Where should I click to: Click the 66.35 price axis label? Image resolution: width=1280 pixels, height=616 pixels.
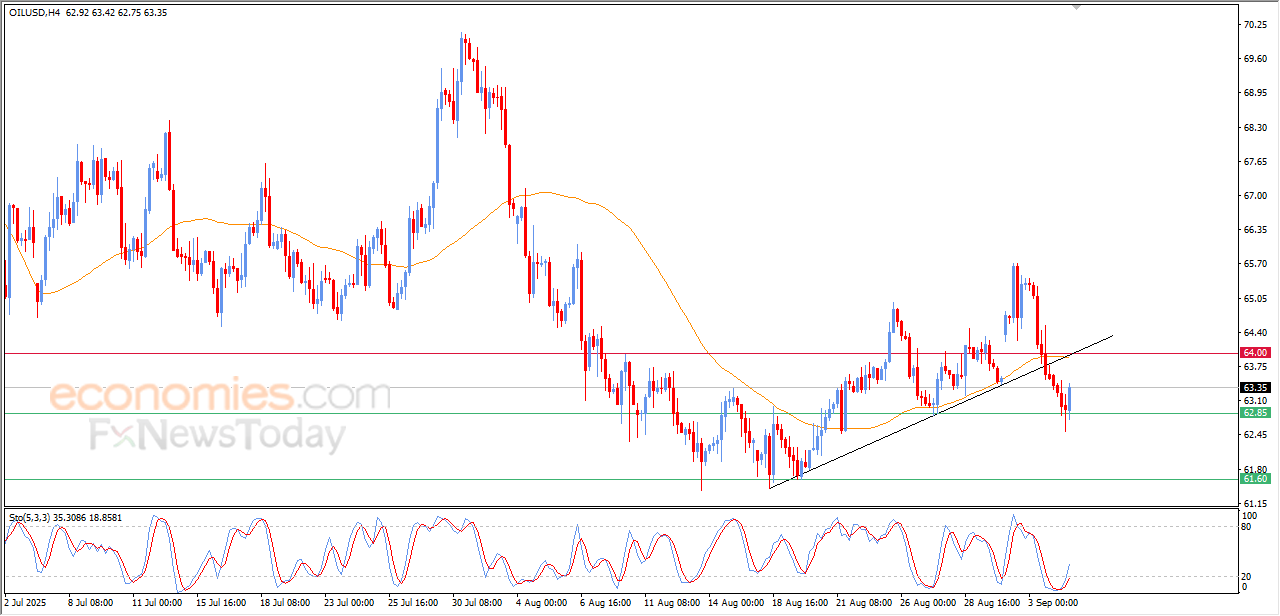tap(1256, 230)
